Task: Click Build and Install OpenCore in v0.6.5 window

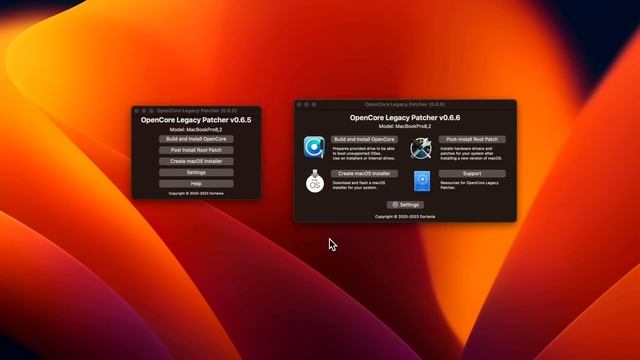Action: point(196,139)
